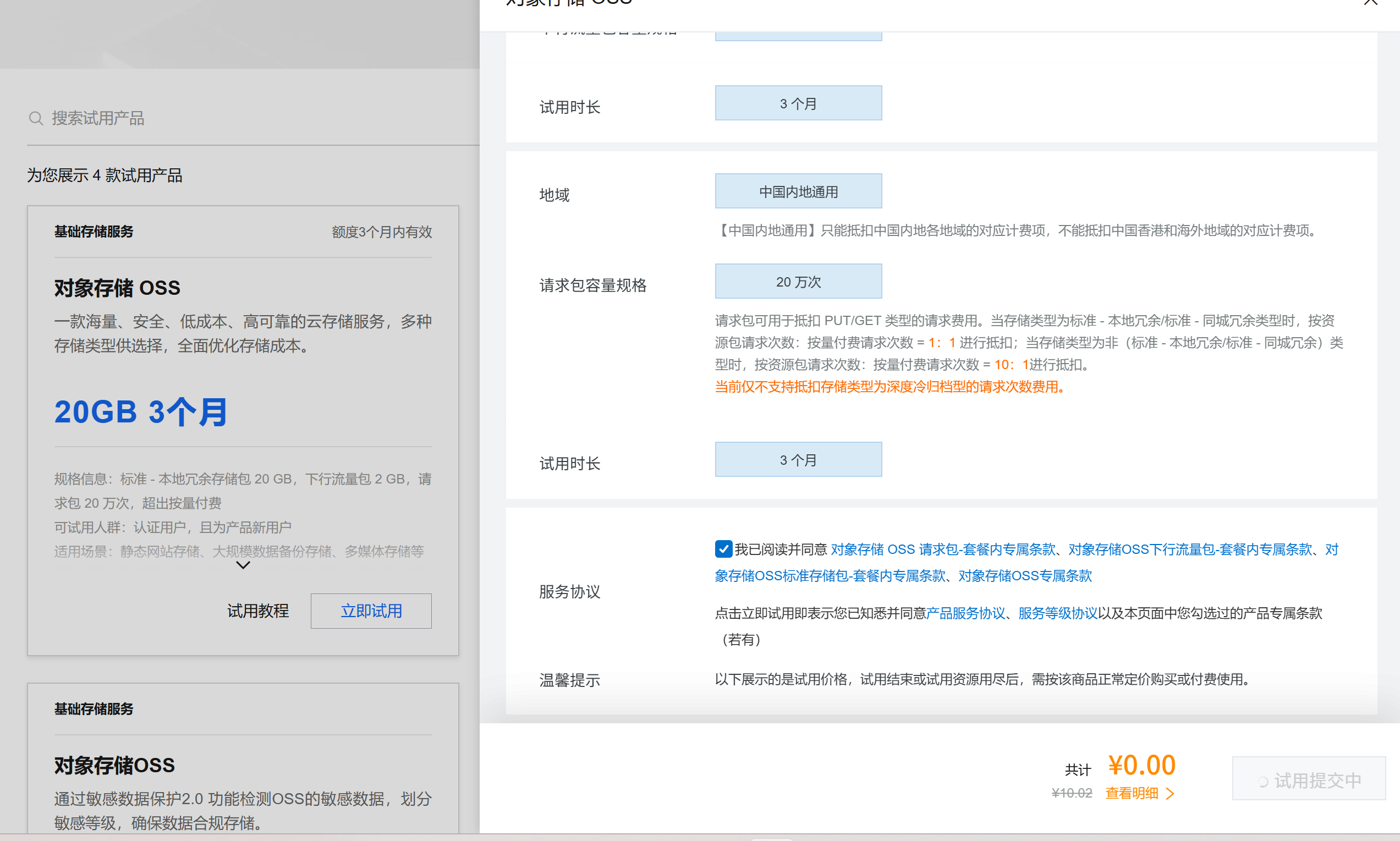Click 额度3个月内有效 label
This screenshot has width=1400, height=841.
pos(381,232)
